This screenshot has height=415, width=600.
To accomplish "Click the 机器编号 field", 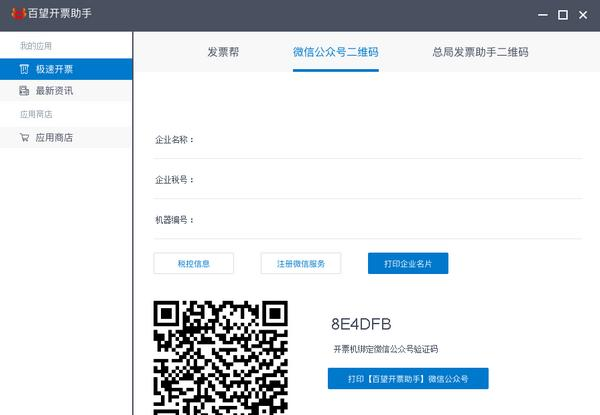I will 368,220.
